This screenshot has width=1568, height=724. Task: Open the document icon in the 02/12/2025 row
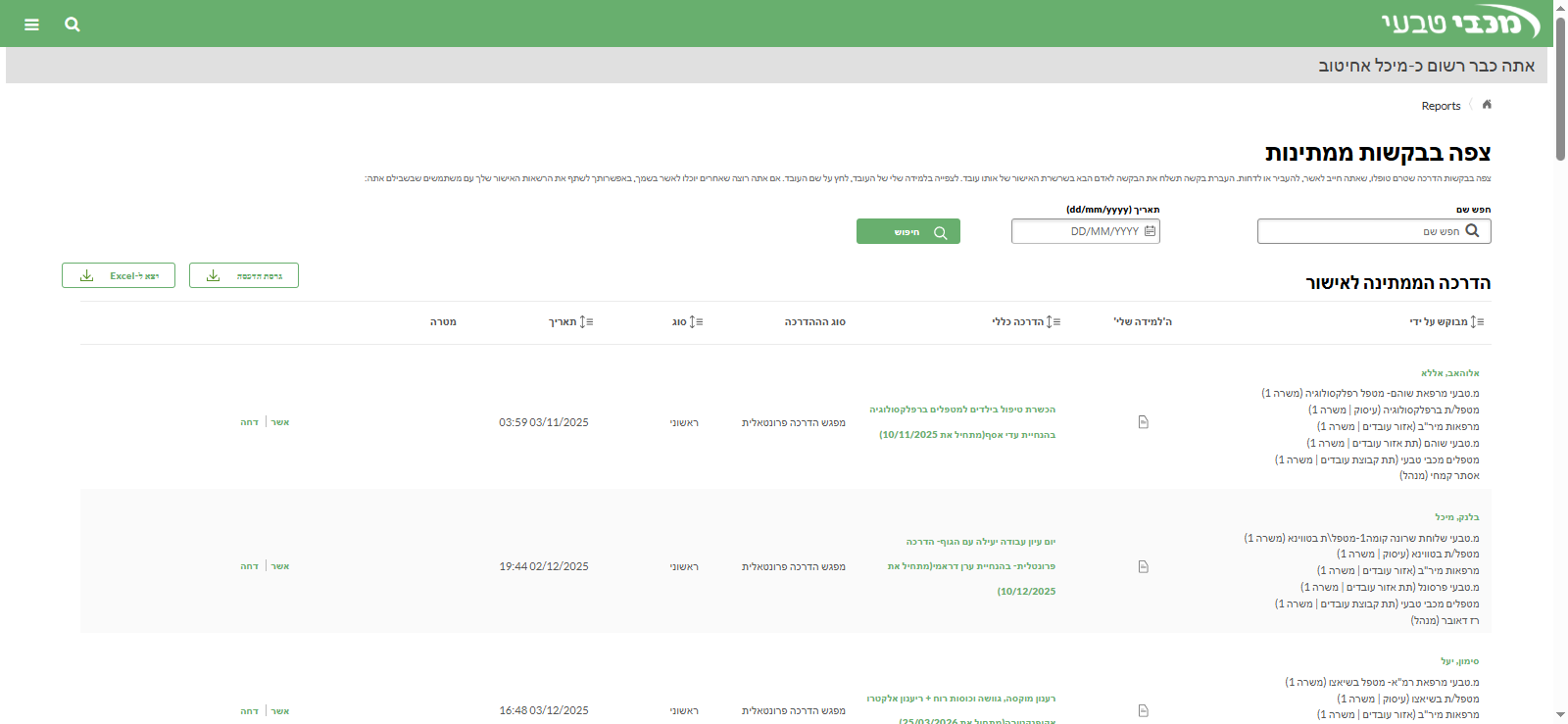click(x=1143, y=566)
